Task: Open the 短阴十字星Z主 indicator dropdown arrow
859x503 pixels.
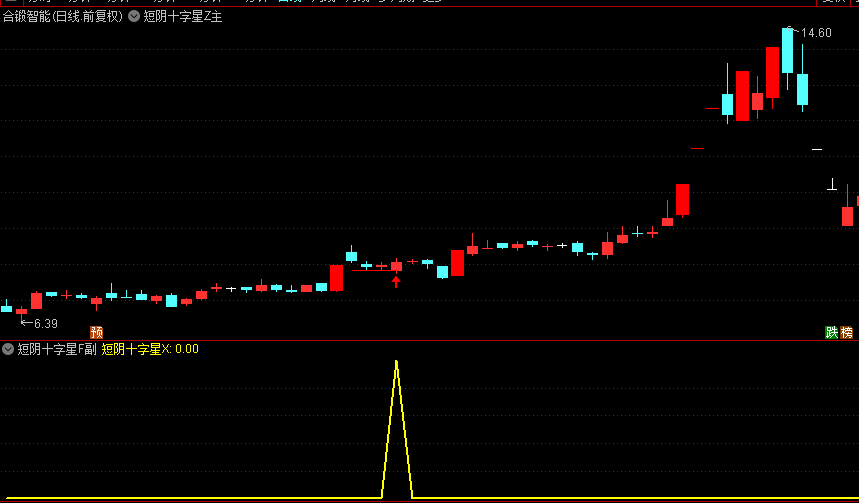Action: point(134,16)
